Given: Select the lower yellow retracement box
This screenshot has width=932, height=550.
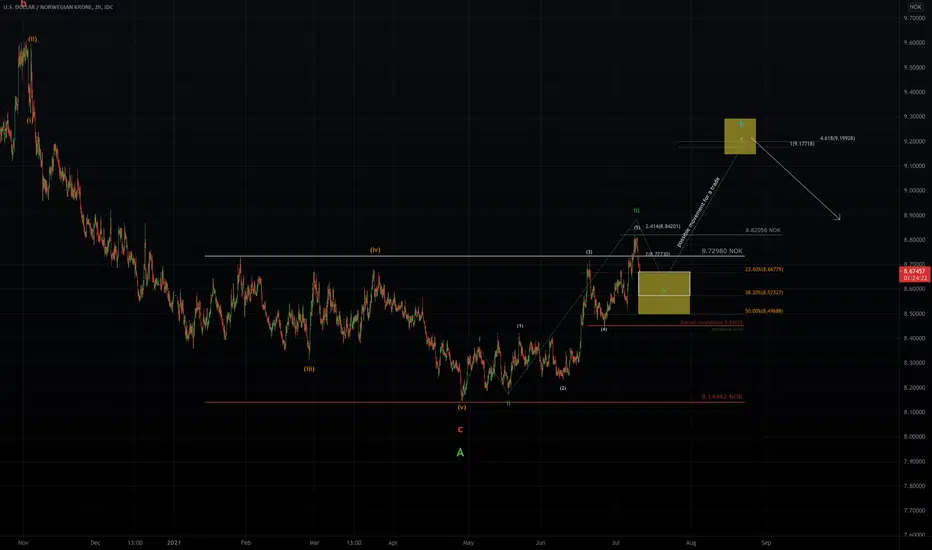Looking at the screenshot, I should [x=664, y=293].
